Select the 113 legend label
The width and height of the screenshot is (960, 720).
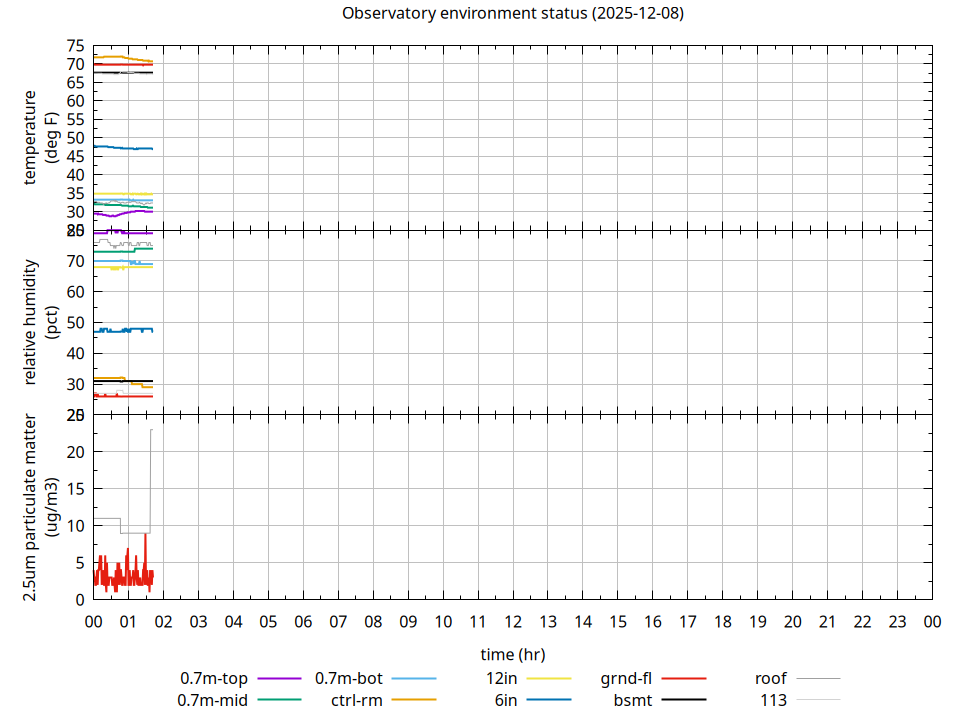(773, 700)
